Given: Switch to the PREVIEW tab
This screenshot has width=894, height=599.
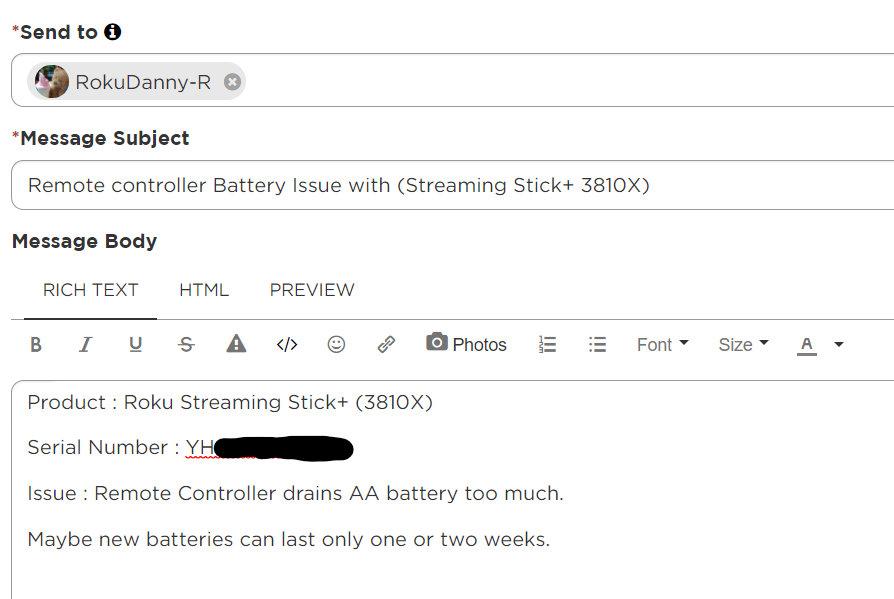Looking at the screenshot, I should (312, 290).
